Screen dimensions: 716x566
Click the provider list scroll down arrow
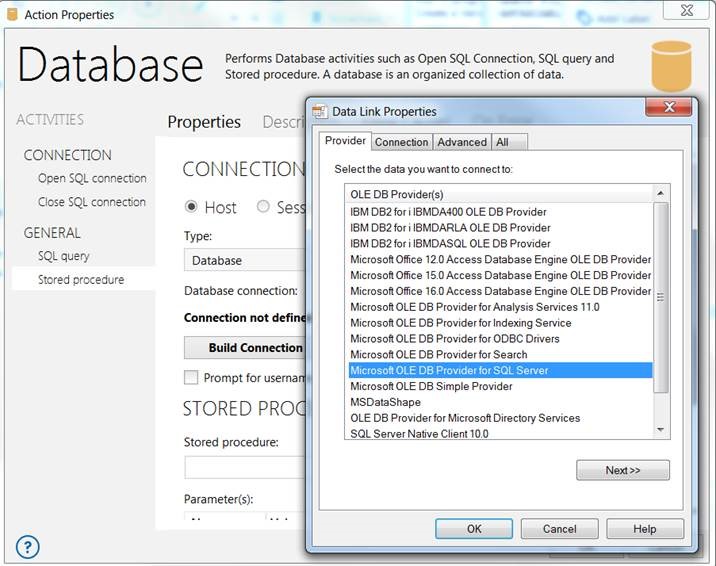pos(660,430)
